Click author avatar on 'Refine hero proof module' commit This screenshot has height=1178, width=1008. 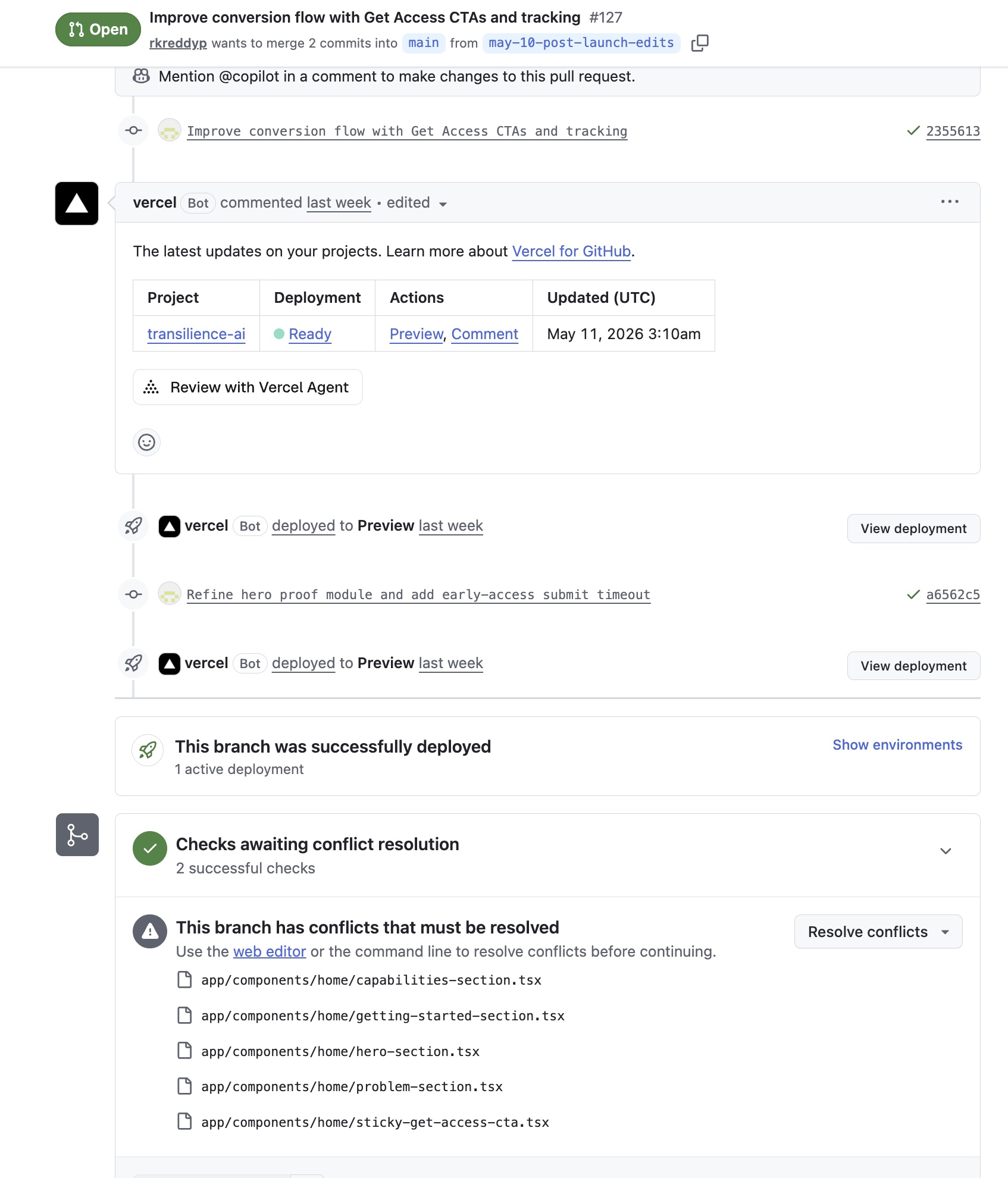click(170, 594)
